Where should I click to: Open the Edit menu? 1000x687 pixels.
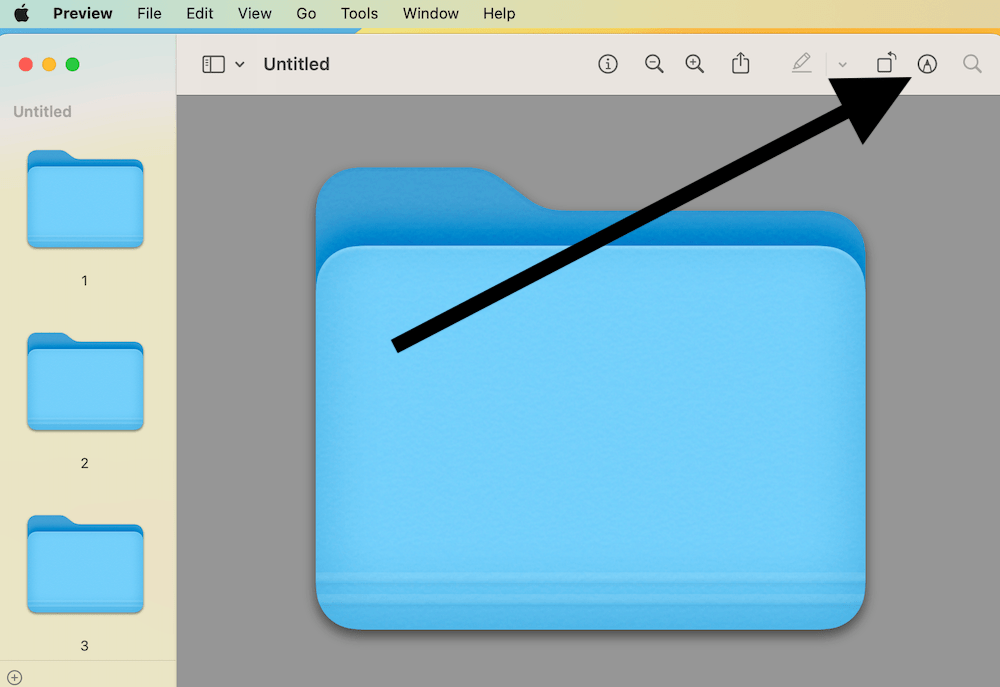pyautogui.click(x=200, y=13)
